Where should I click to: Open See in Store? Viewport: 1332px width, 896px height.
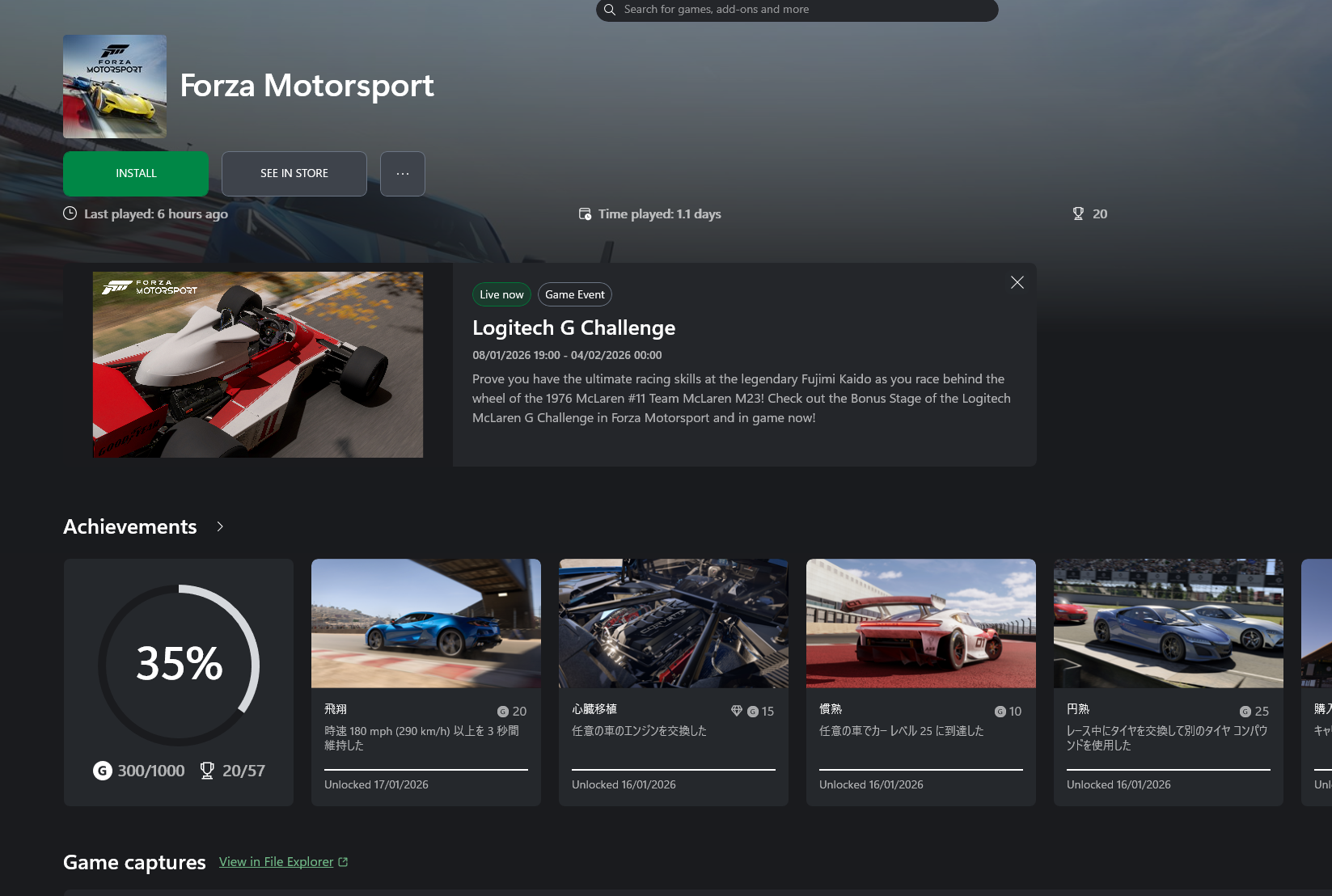(294, 174)
